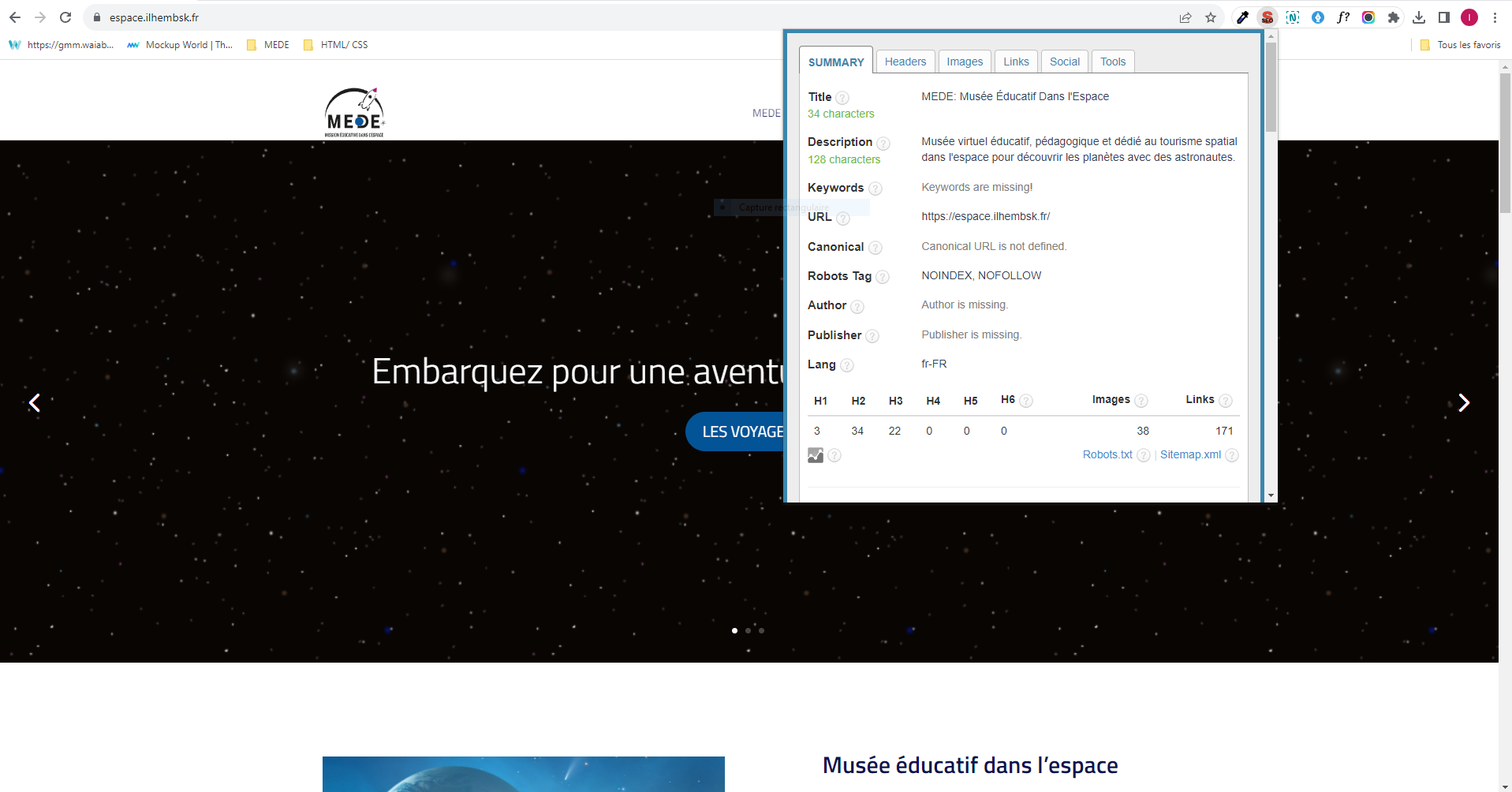Click the red SEO META extension icon
The image size is (1512, 792).
tap(1267, 17)
